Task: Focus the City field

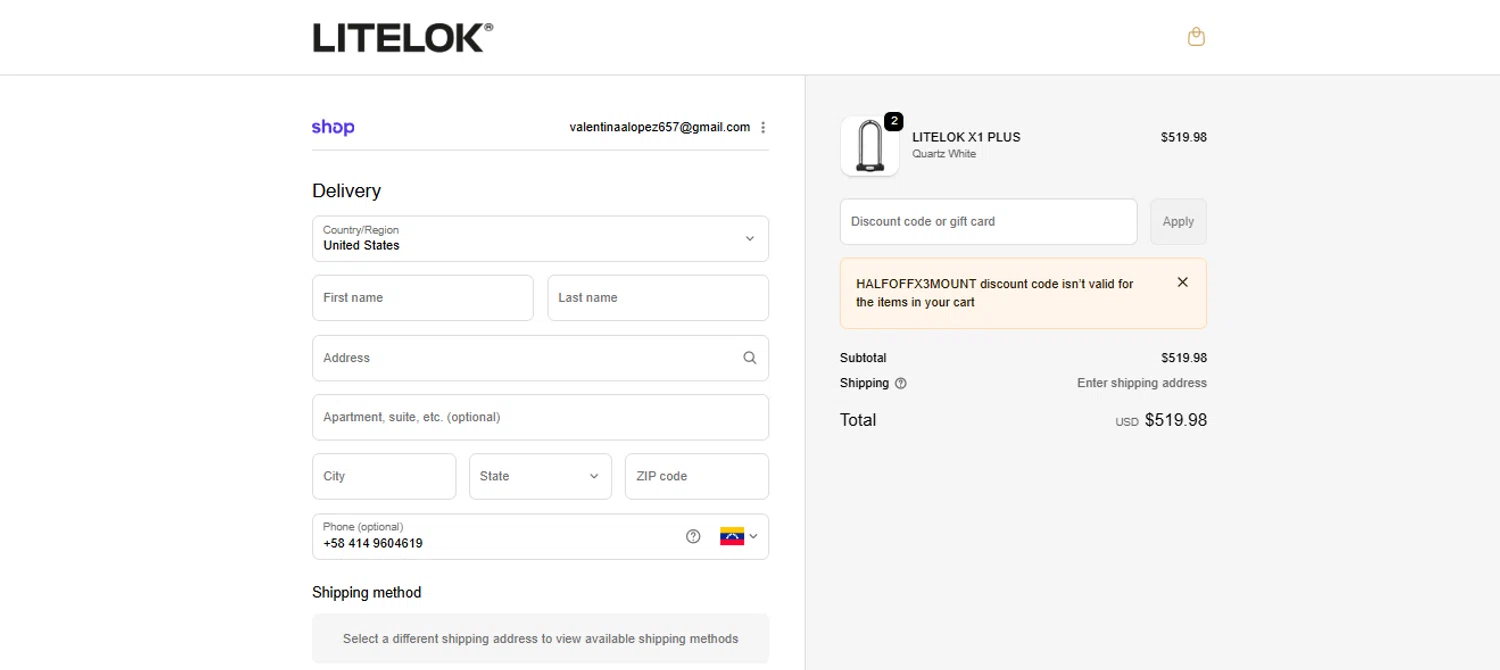Action: tap(384, 476)
